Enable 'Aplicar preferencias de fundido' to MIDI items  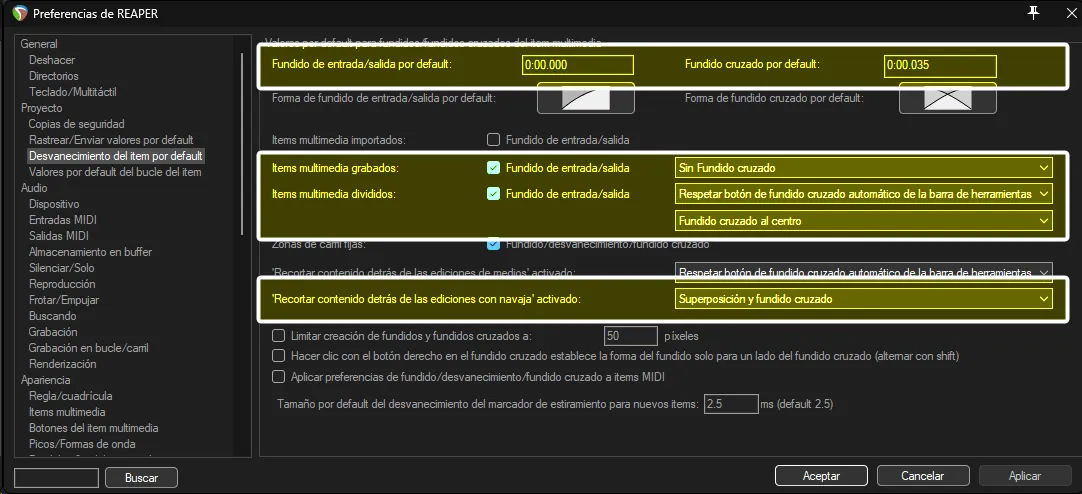click(x=279, y=377)
